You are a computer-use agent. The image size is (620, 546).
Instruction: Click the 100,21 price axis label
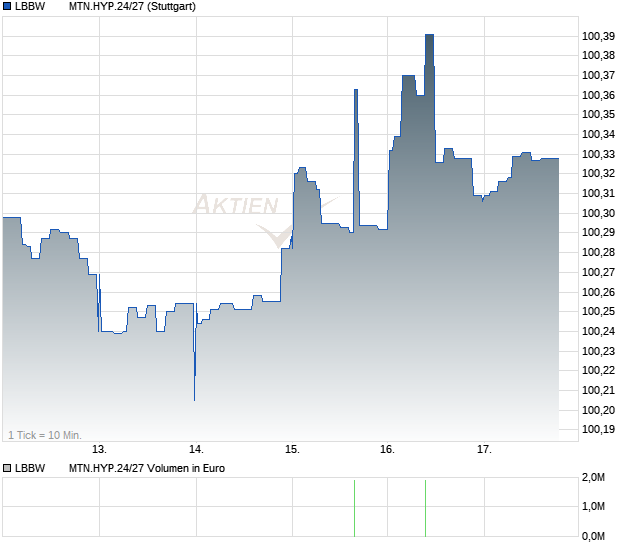click(598, 390)
